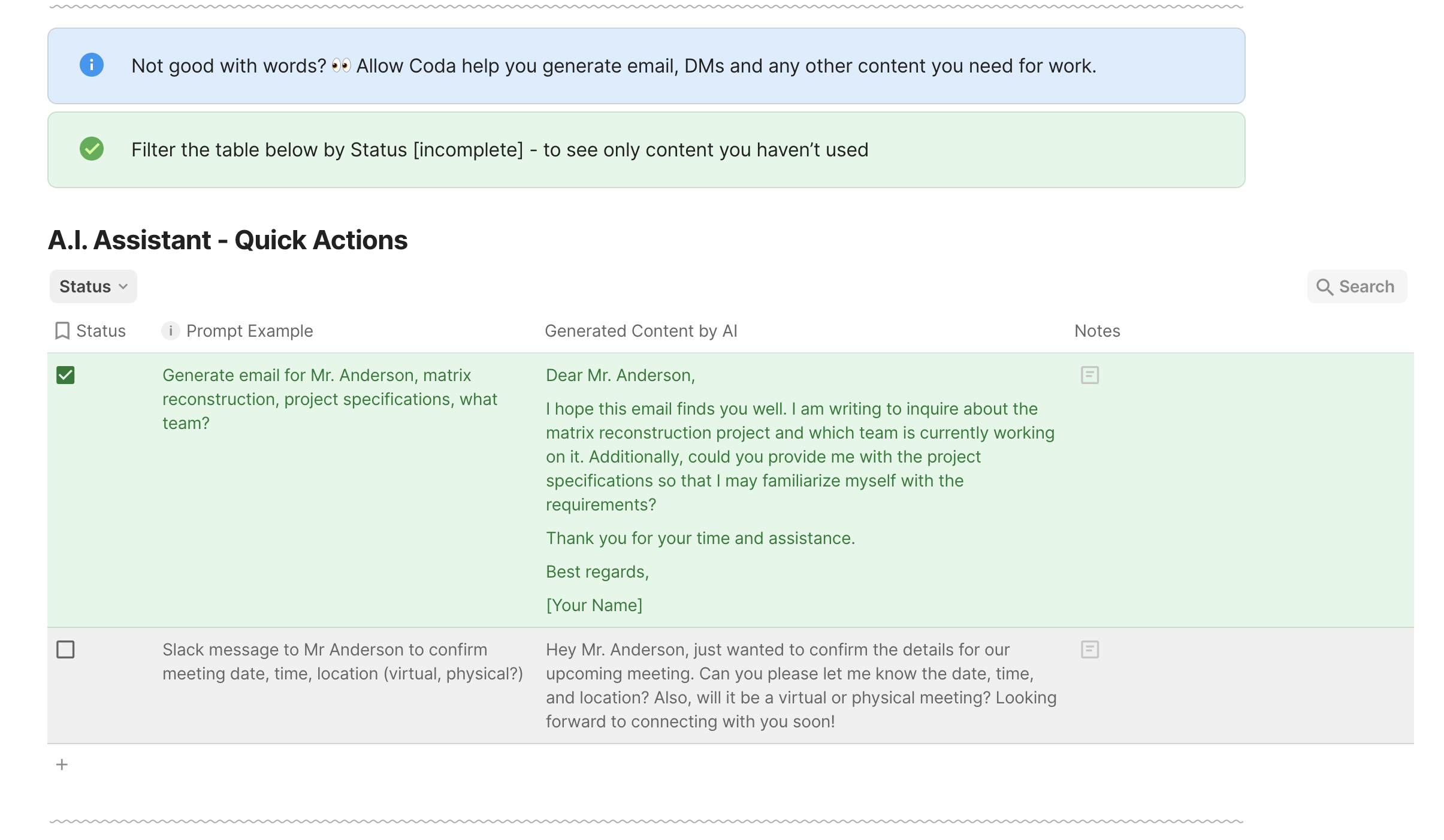Click the info icon beside Prompt Example
This screenshot has width=1444, height=840.
(171, 331)
